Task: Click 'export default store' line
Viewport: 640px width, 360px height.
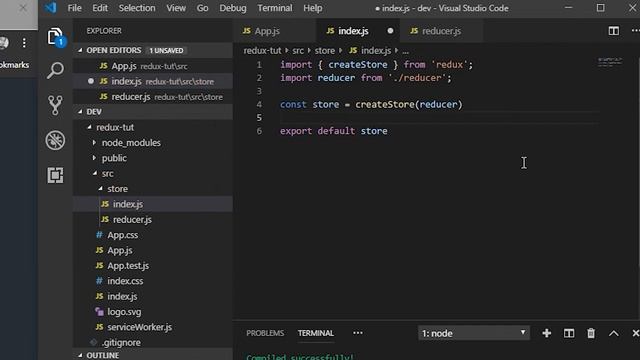Action: pos(333,131)
